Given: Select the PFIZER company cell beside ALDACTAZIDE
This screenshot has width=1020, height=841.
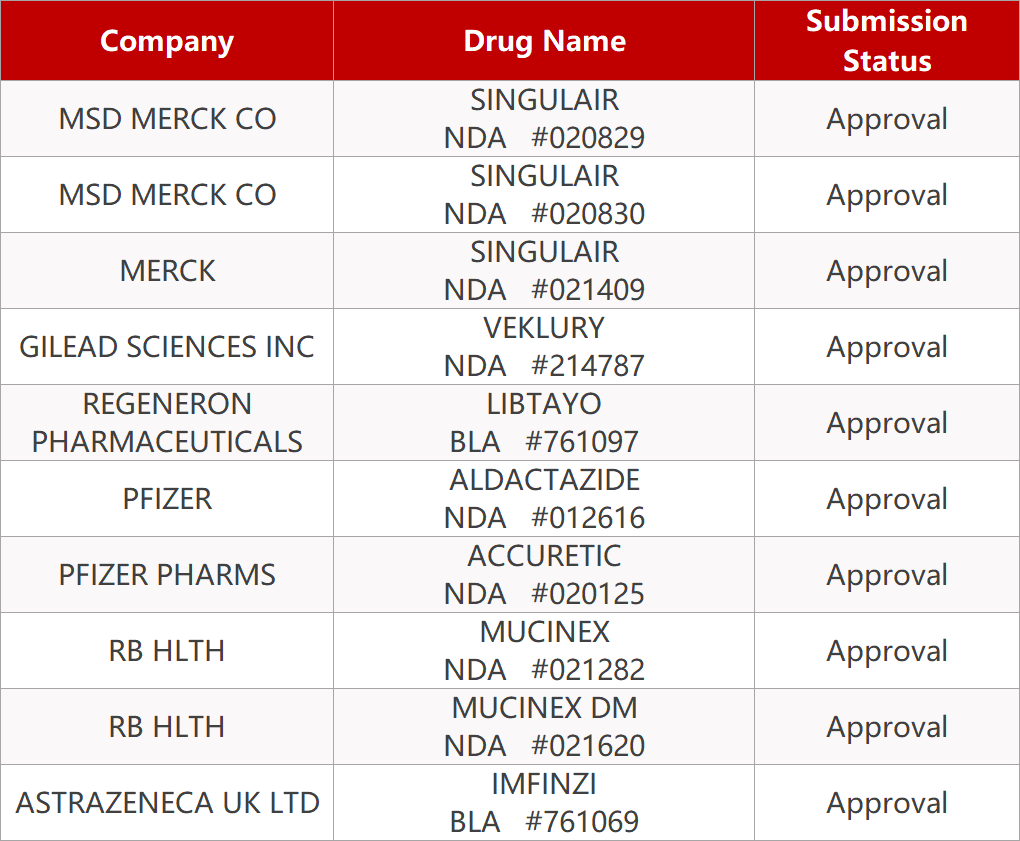Looking at the screenshot, I should coord(167,498).
